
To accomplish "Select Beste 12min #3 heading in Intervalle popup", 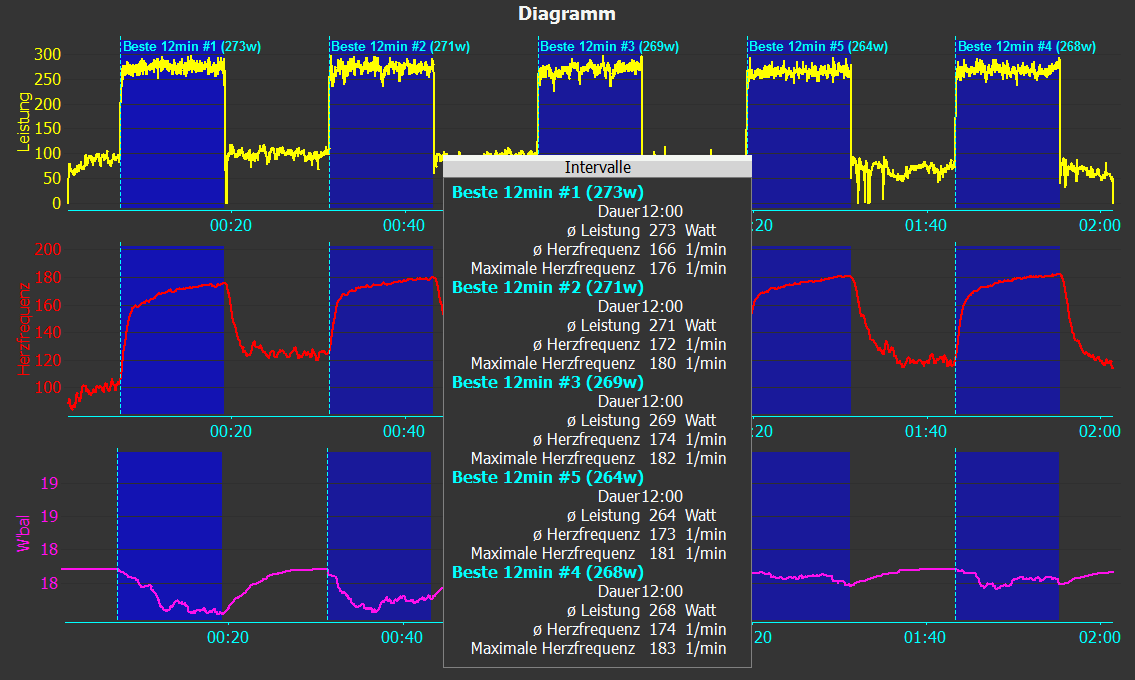I will click(x=547, y=382).
